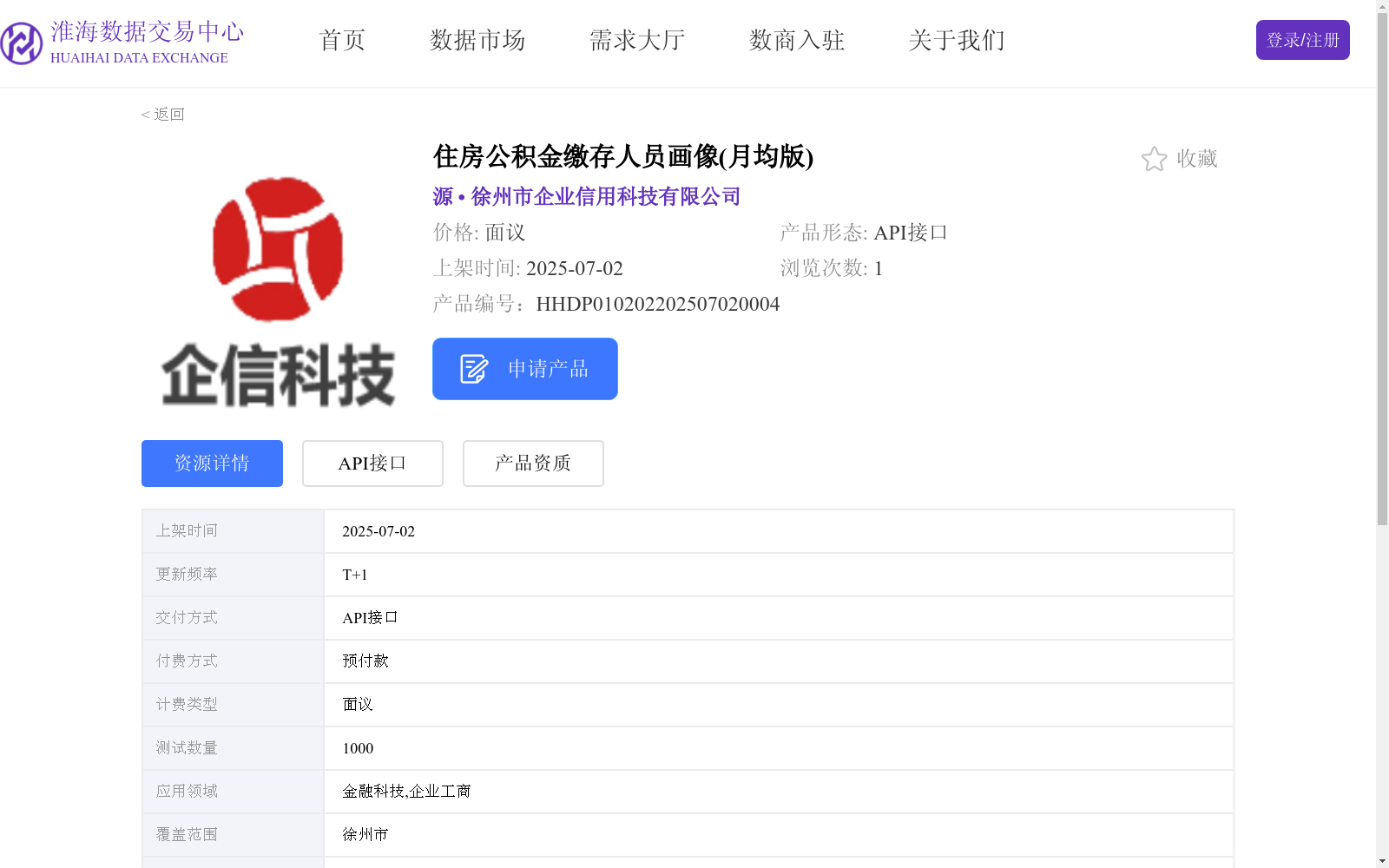The height and width of the screenshot is (868, 1389).
Task: Click the Huaihai Data Exchange logo icon
Action: tap(21, 43)
